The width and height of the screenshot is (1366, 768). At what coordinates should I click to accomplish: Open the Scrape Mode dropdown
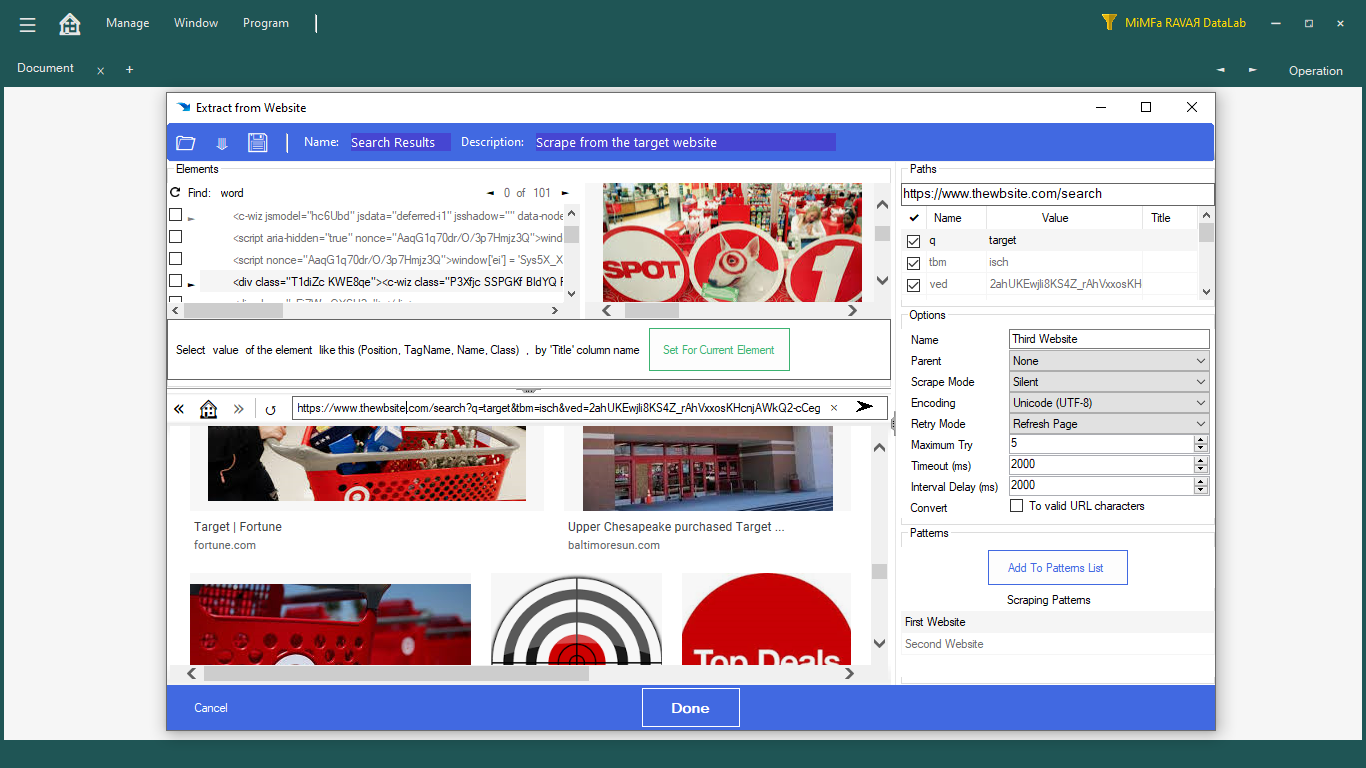tap(1108, 382)
